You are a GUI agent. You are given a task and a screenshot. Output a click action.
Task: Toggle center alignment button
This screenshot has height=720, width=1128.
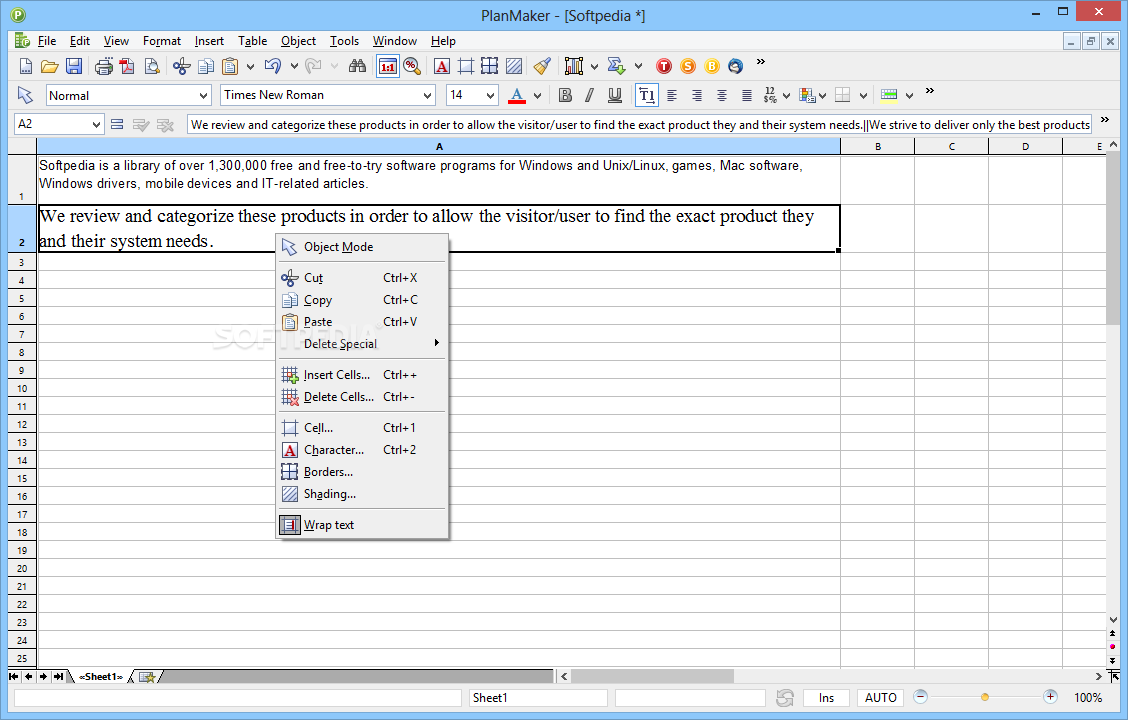(x=722, y=95)
